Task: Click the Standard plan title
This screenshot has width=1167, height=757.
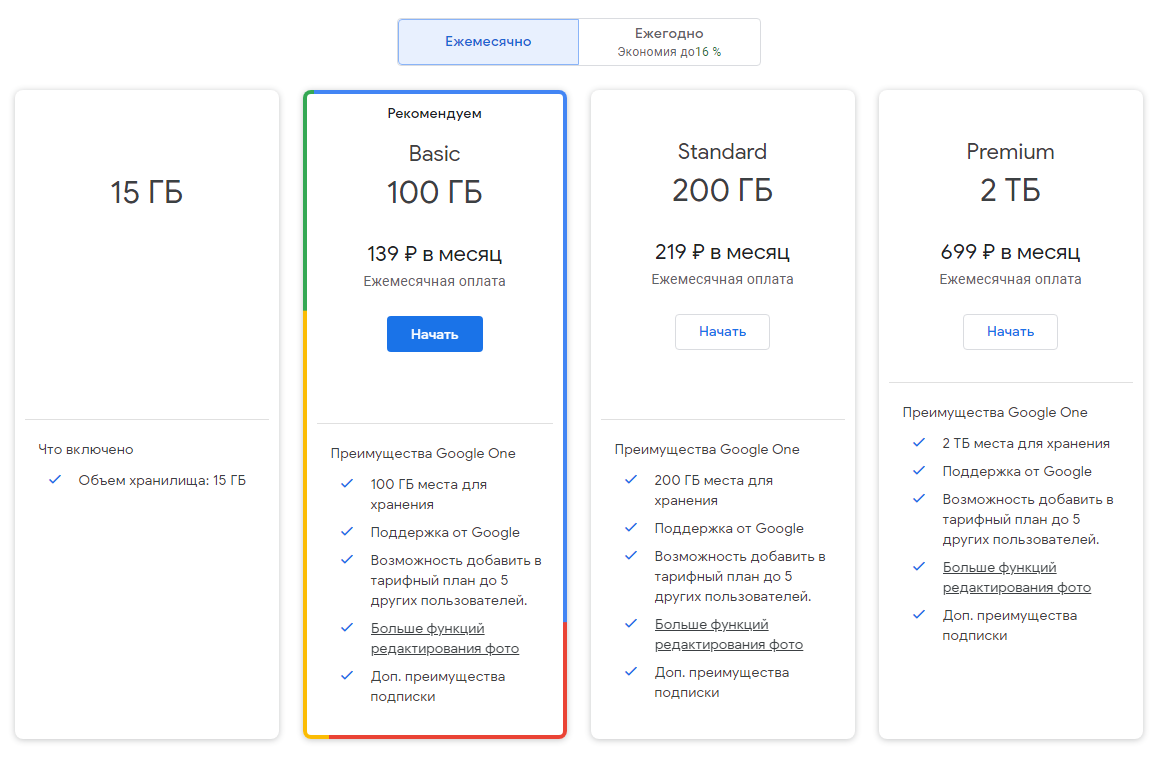Action: tap(722, 152)
